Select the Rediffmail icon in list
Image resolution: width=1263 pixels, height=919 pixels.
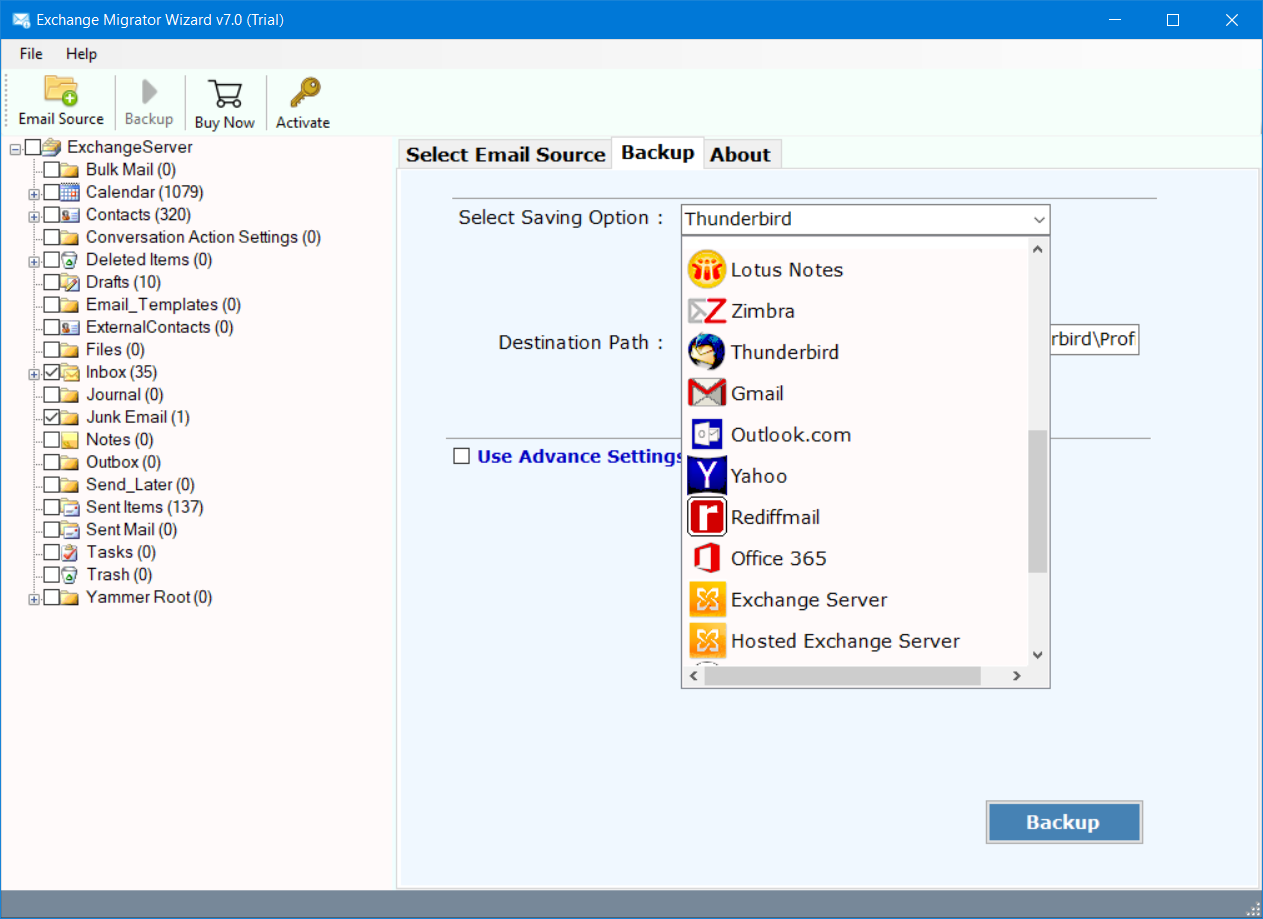pyautogui.click(x=706, y=517)
